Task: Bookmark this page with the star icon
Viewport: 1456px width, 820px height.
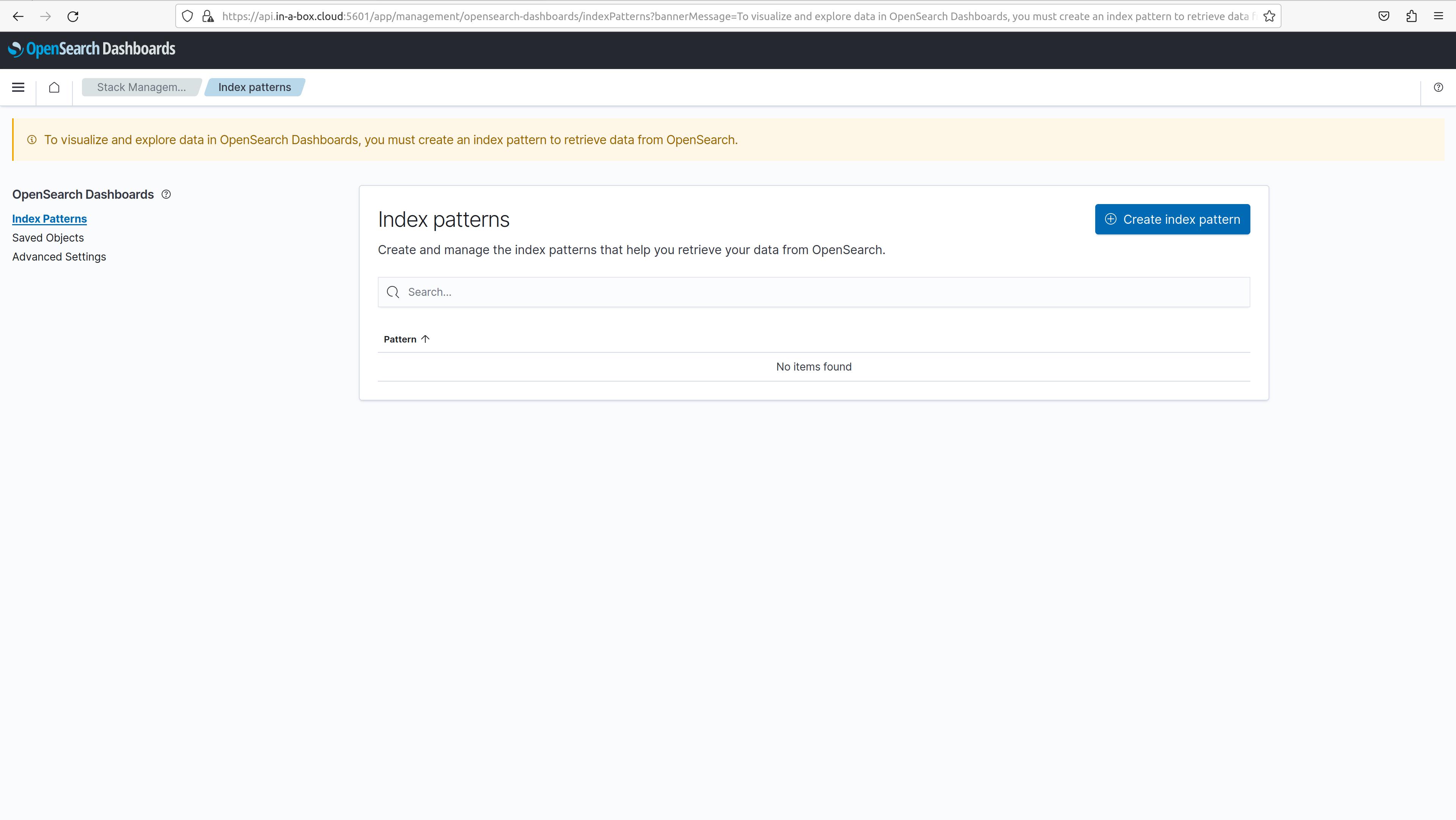Action: point(1269,16)
